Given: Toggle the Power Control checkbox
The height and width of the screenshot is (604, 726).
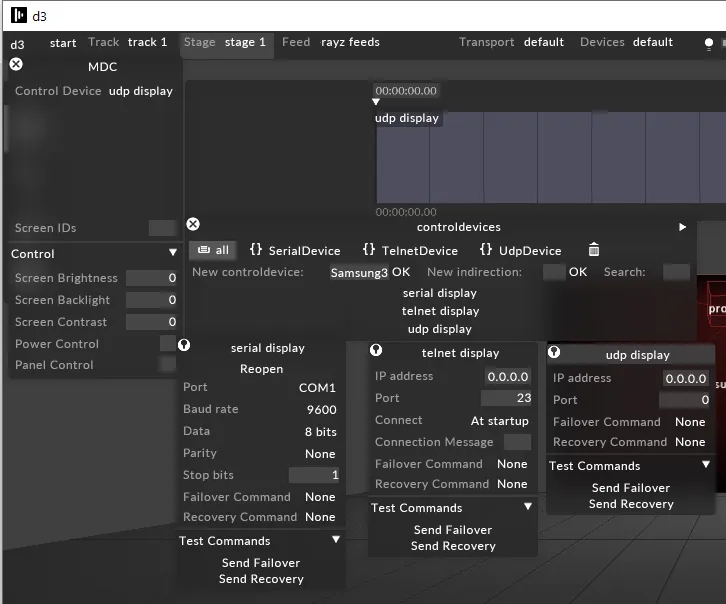Looking at the screenshot, I should pyautogui.click(x=167, y=344).
